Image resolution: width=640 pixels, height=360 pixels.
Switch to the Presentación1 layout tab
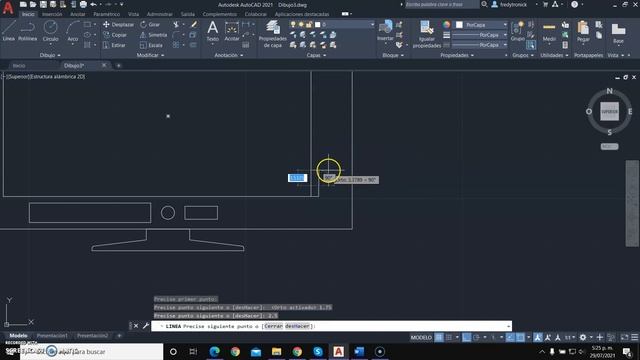[52, 336]
